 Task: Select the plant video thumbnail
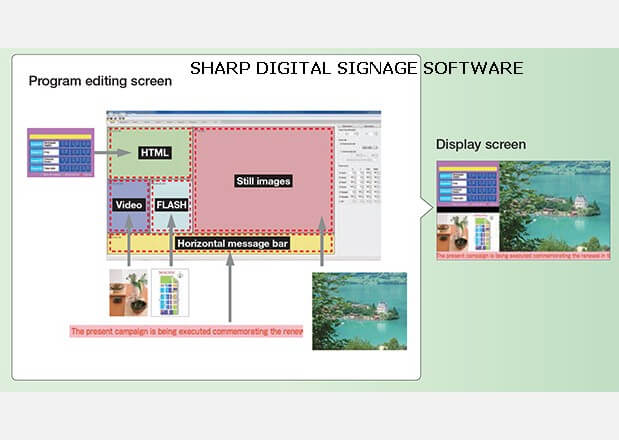(x=129, y=293)
